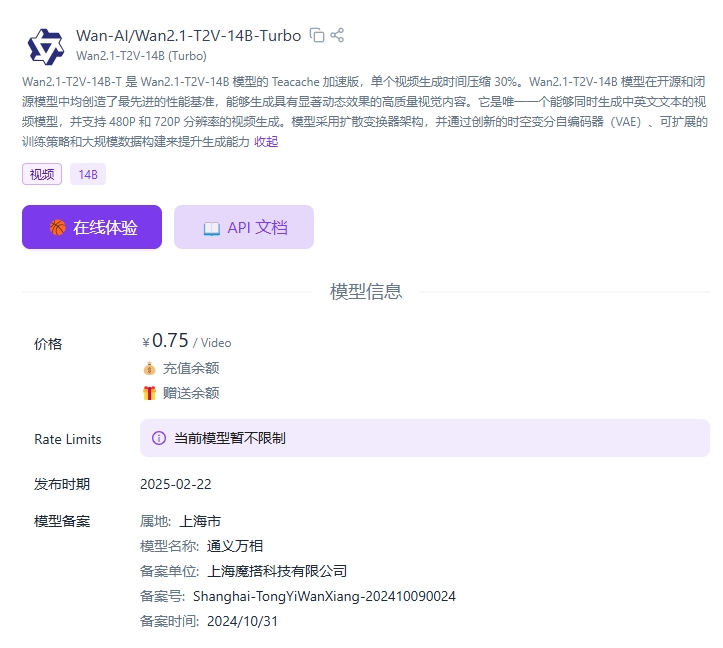Click subtitle Wan2.1-T2V-14B (Turbo)
This screenshot has width=723, height=648.
point(142,56)
